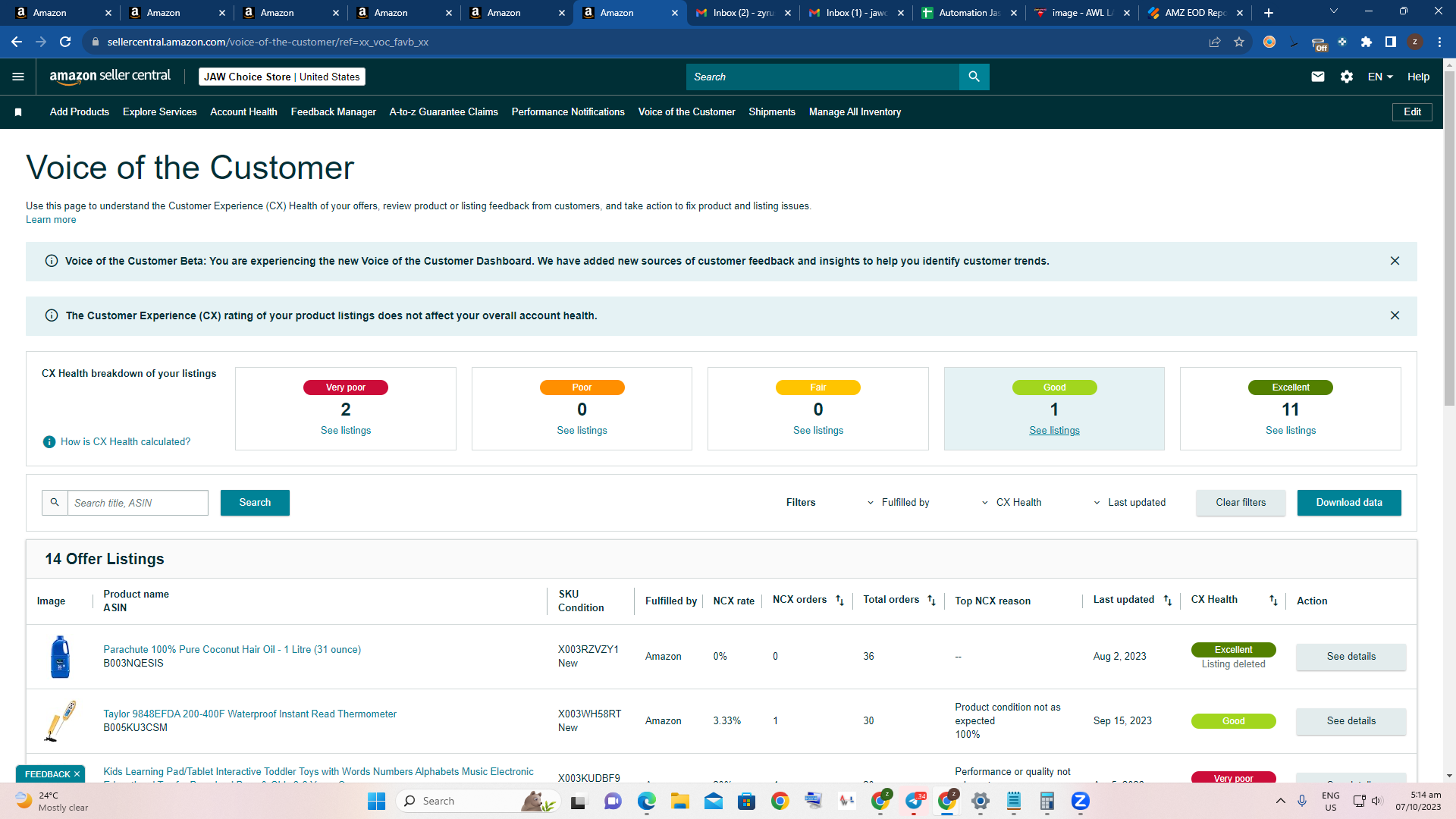Image resolution: width=1456 pixels, height=819 pixels.
Task: See details for Parachute Coconut Hair Oil
Action: click(x=1351, y=657)
